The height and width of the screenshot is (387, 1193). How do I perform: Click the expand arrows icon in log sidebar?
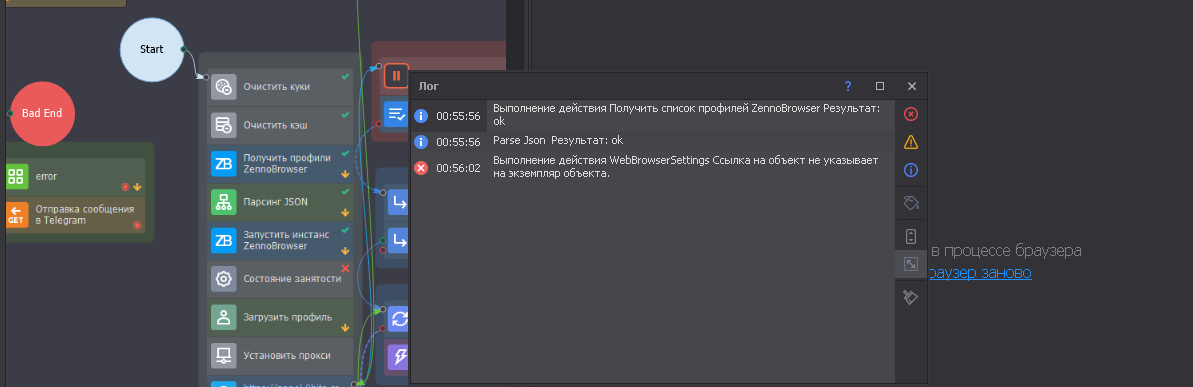[x=911, y=264]
